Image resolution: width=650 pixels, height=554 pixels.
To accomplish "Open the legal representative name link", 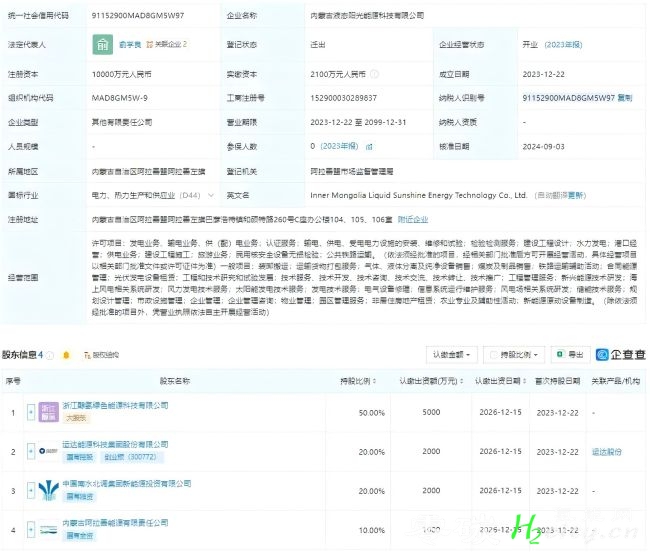I will point(130,44).
